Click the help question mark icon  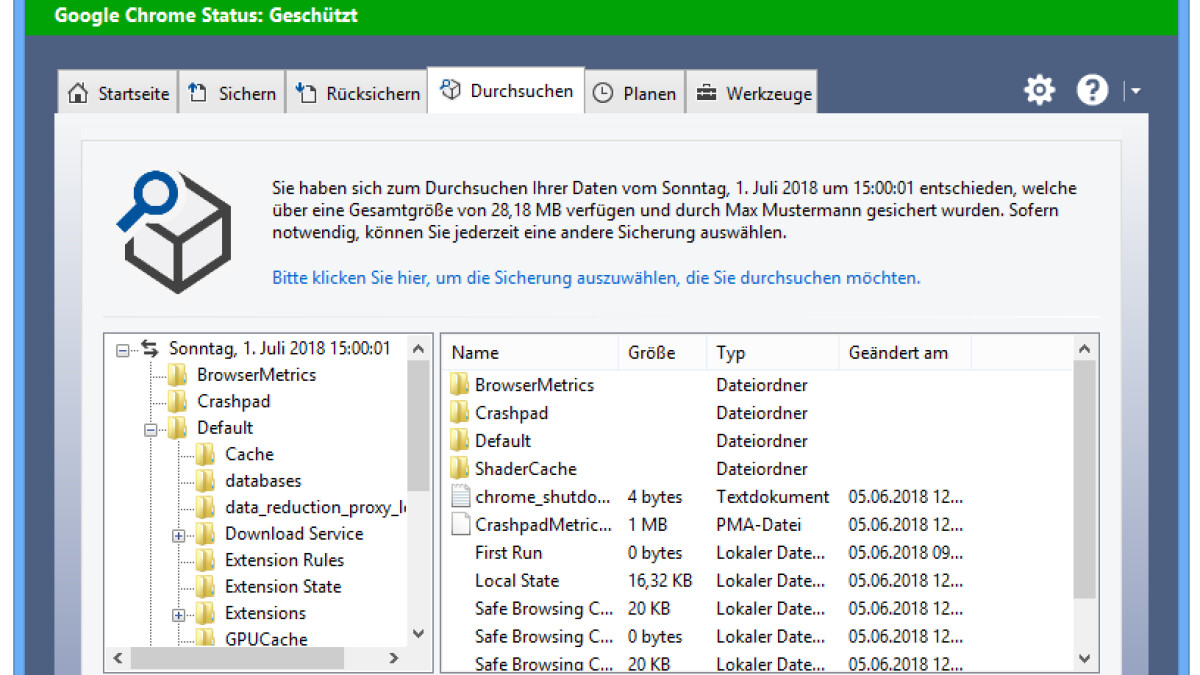point(1092,91)
